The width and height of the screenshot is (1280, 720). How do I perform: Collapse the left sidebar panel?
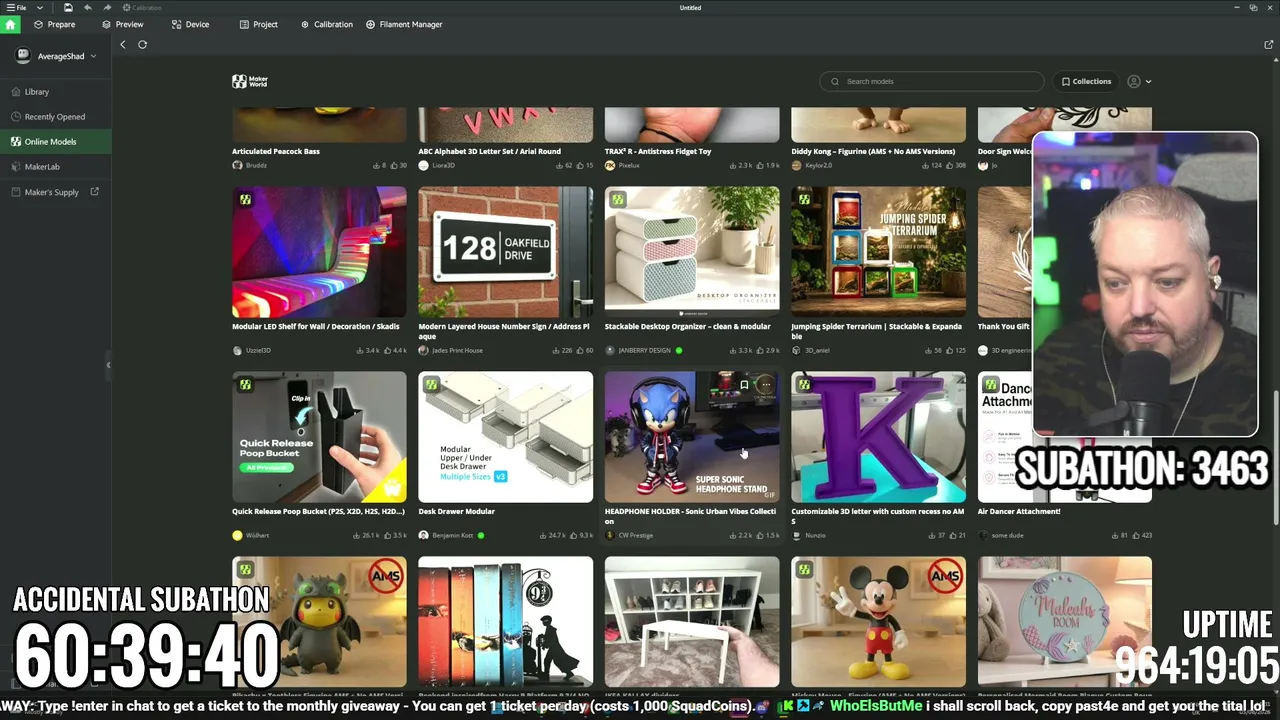[108, 365]
